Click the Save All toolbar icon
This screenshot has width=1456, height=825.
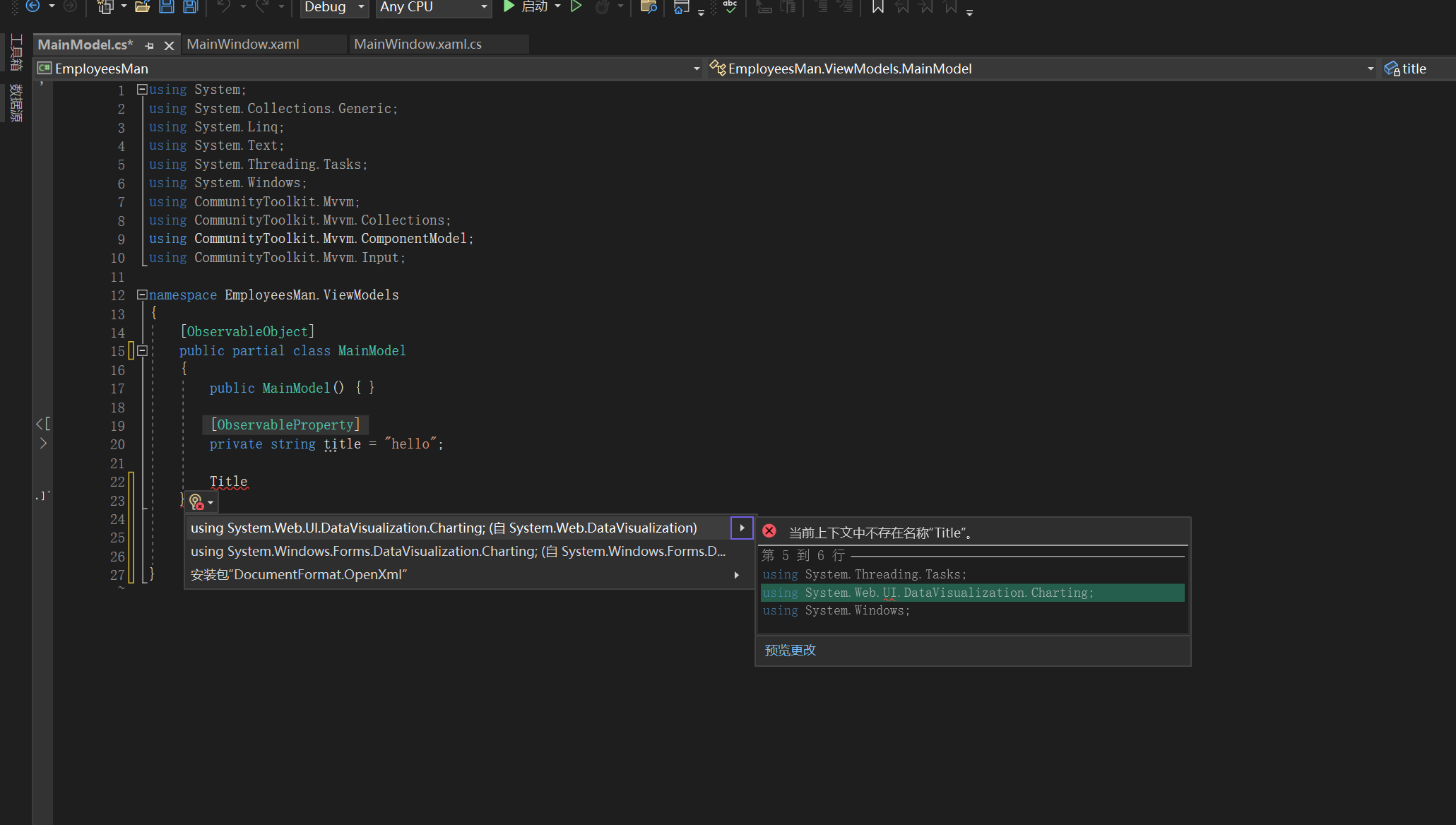(x=190, y=7)
